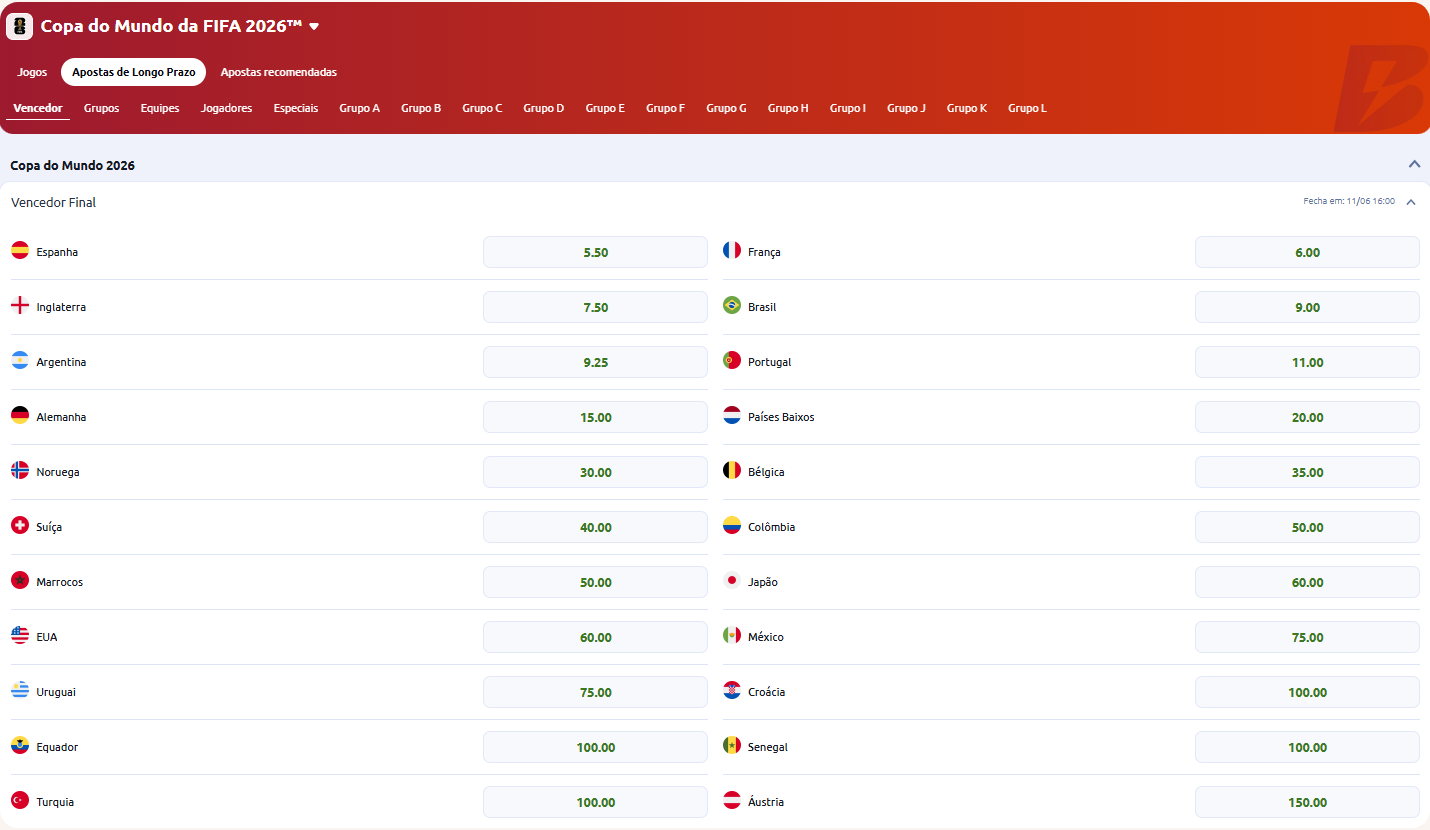
Task: Bet on Espanha at odds 5.50
Action: click(595, 252)
